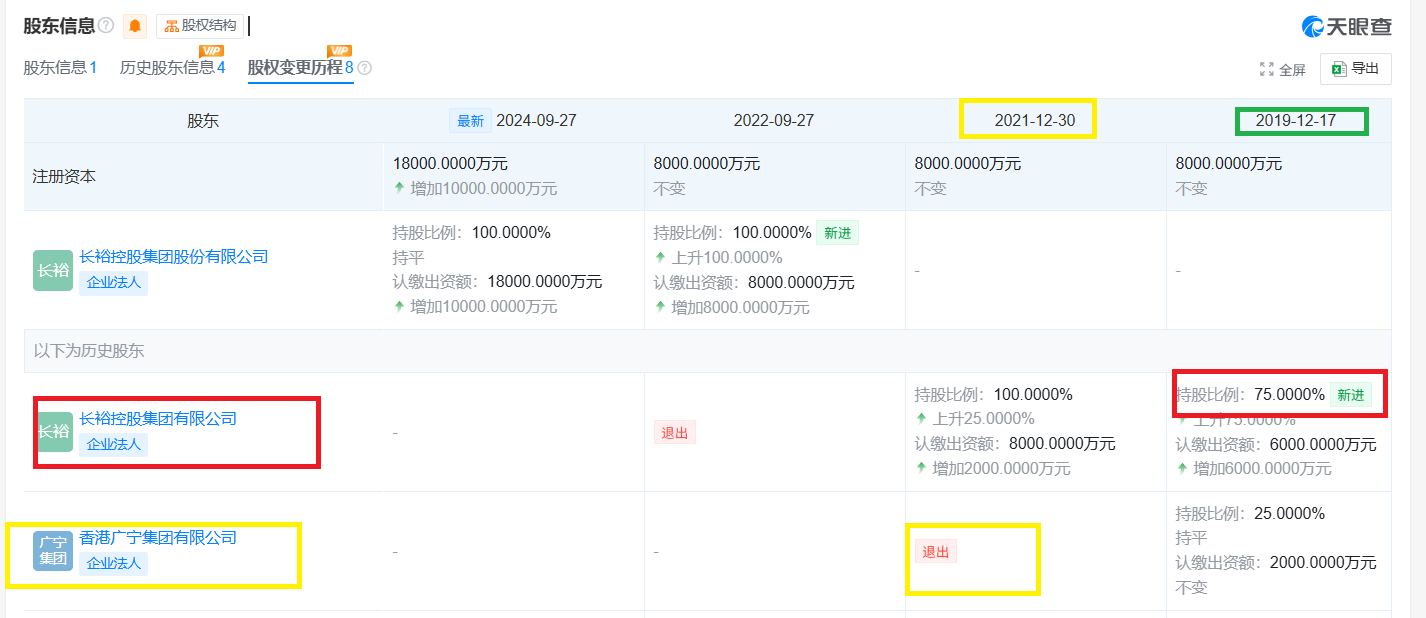This screenshot has height=618, width=1426.
Task: Click the 2021-12-30 date column header
Action: click(1034, 121)
